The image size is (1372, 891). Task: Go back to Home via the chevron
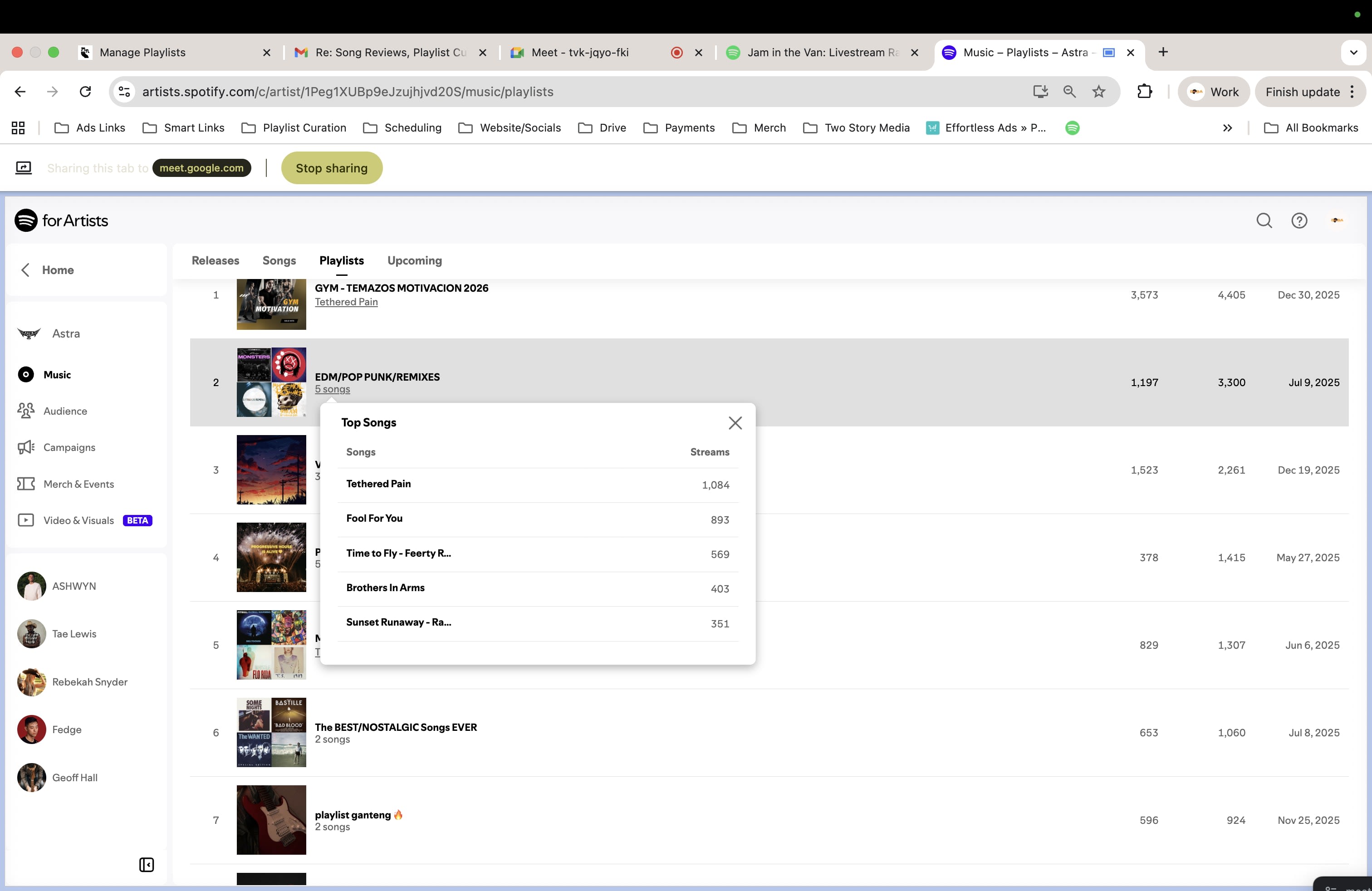[x=25, y=270]
